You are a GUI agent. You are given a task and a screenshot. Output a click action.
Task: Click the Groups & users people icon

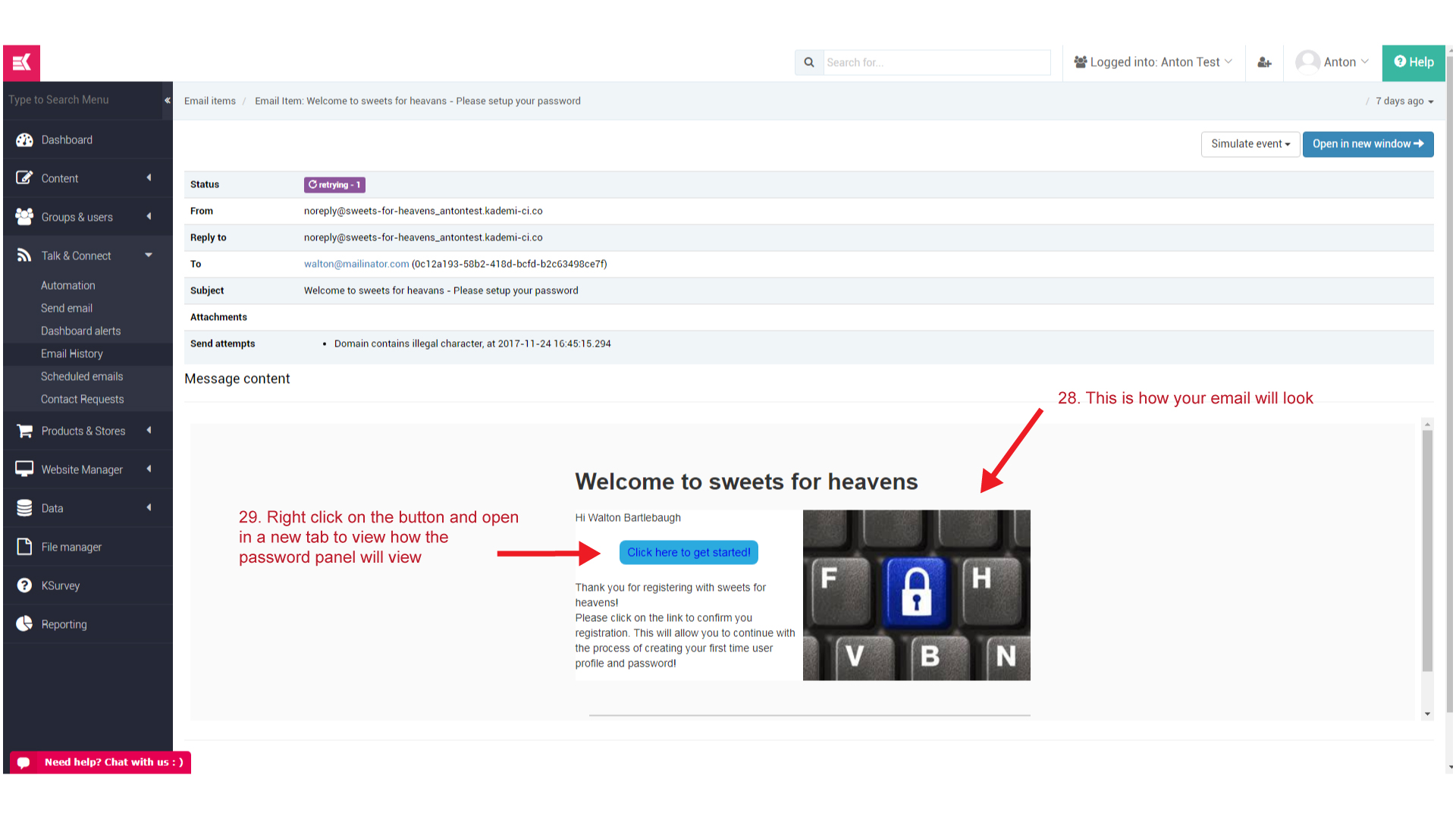[x=24, y=217]
